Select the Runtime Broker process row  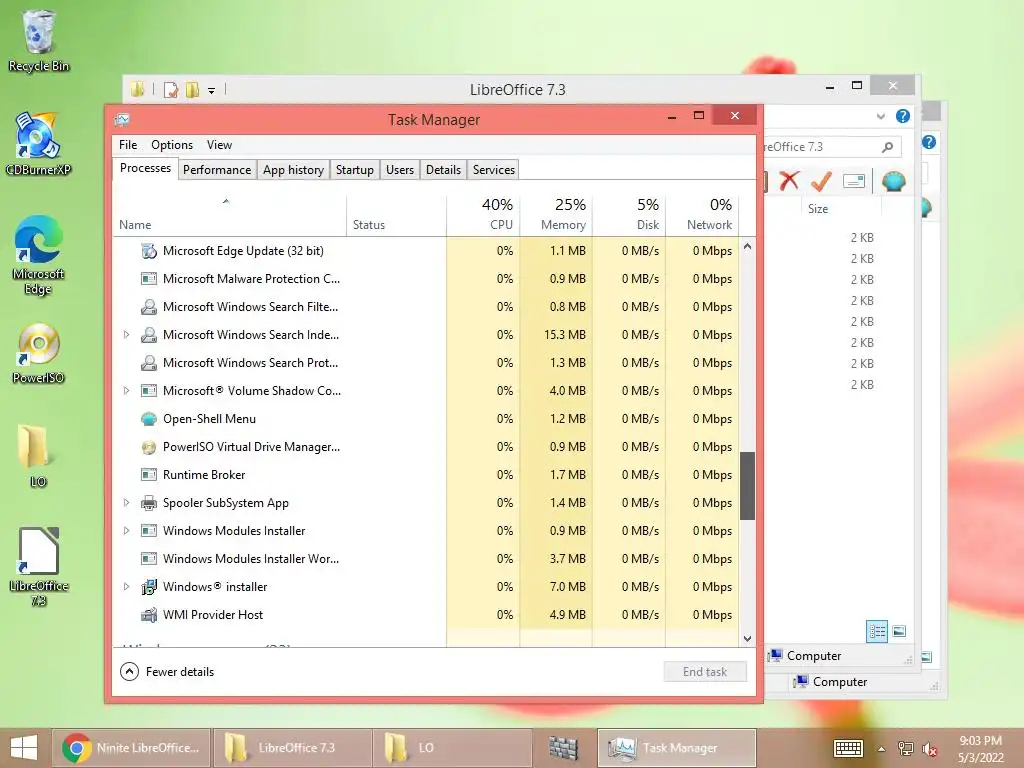(426, 475)
